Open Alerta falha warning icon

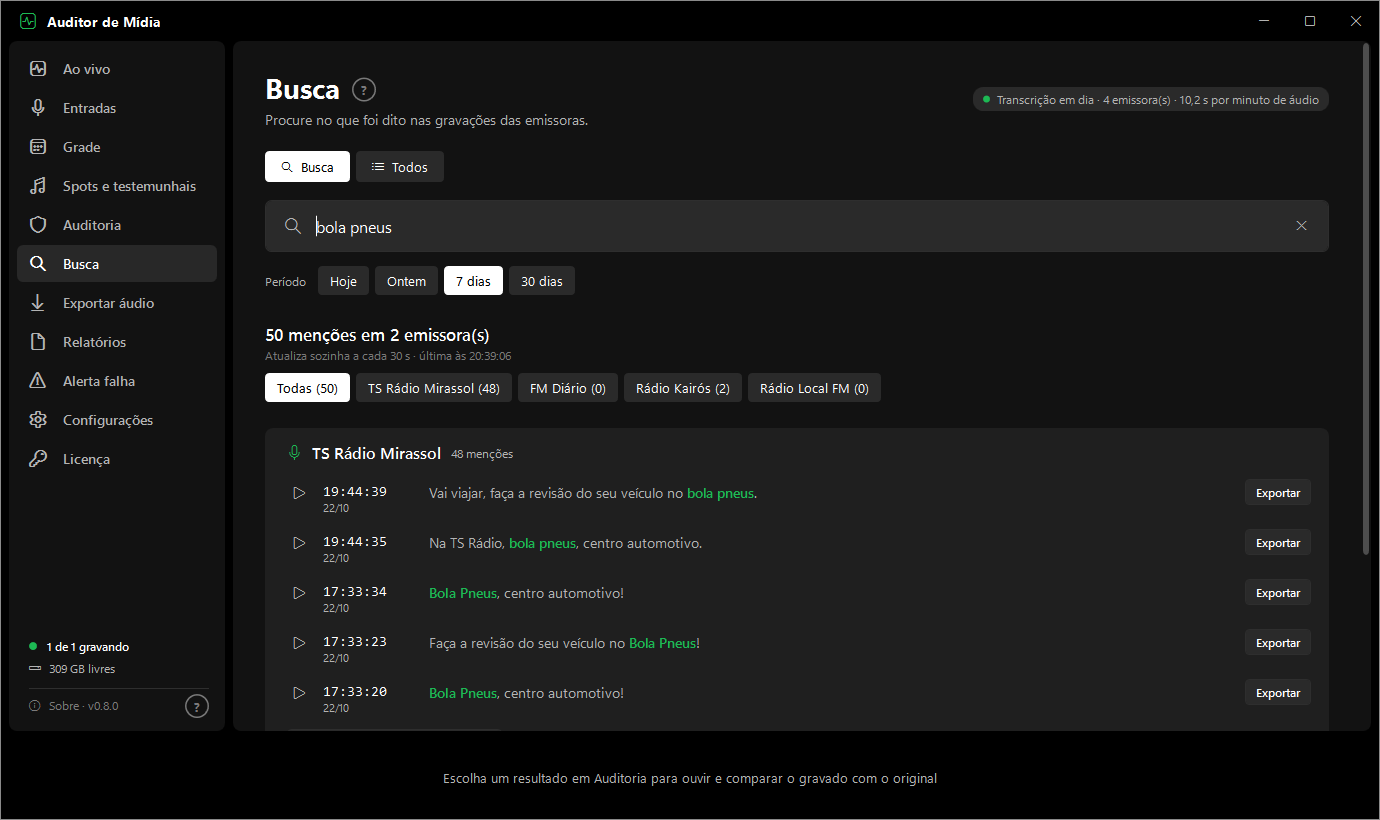(x=38, y=381)
